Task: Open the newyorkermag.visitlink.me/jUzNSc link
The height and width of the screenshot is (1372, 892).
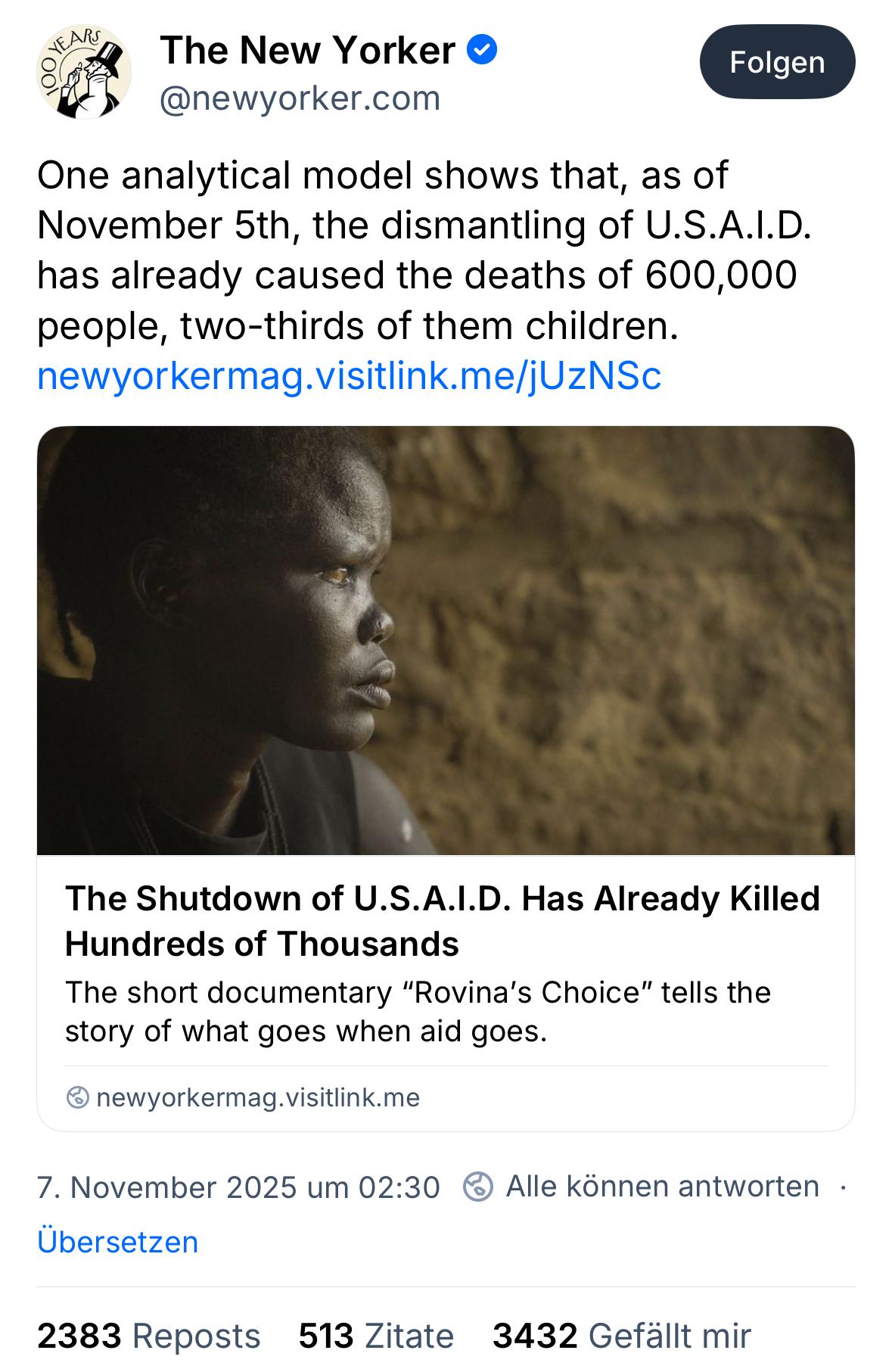Action: [x=349, y=376]
